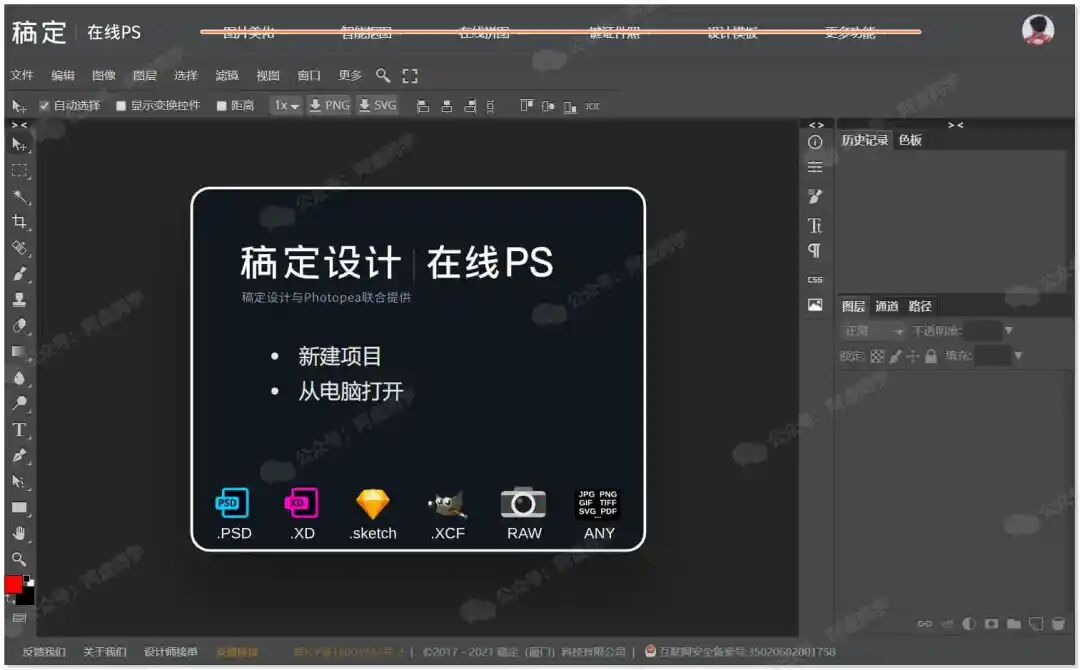Select the Dodge tool
Image resolution: width=1080 pixels, height=670 pixels.
pyautogui.click(x=19, y=404)
